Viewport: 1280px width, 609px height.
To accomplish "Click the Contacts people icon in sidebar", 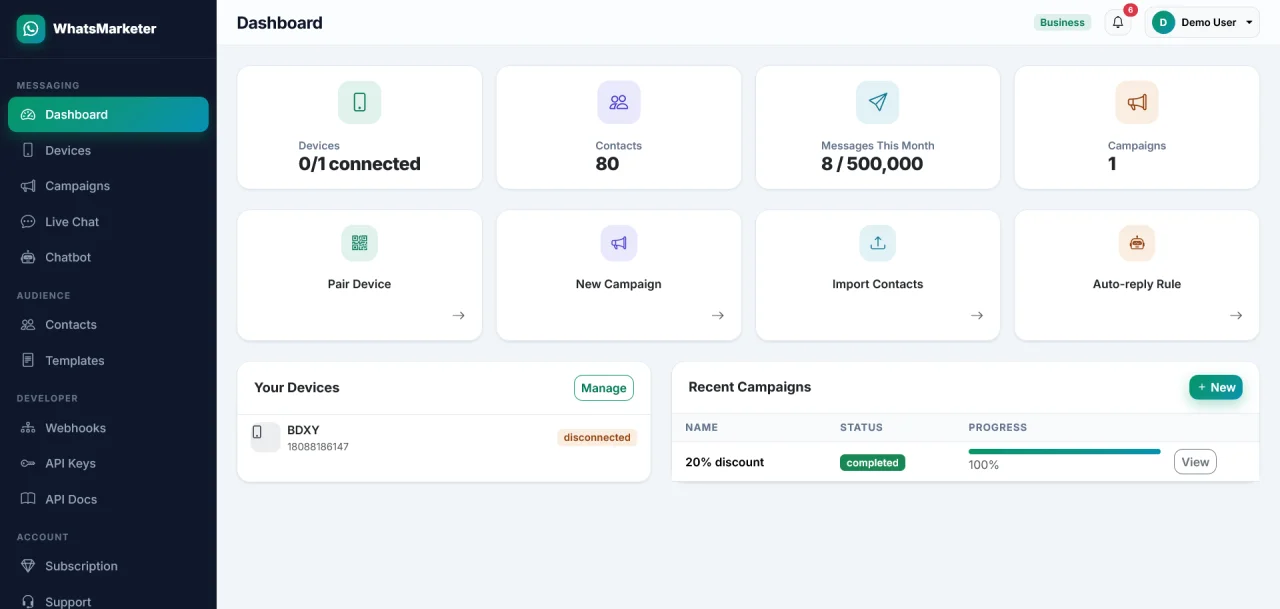I will (28, 325).
